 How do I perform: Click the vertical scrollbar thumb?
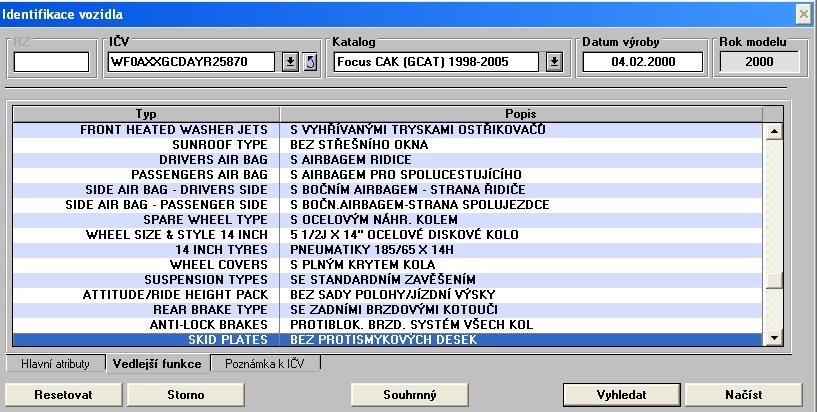click(x=771, y=281)
